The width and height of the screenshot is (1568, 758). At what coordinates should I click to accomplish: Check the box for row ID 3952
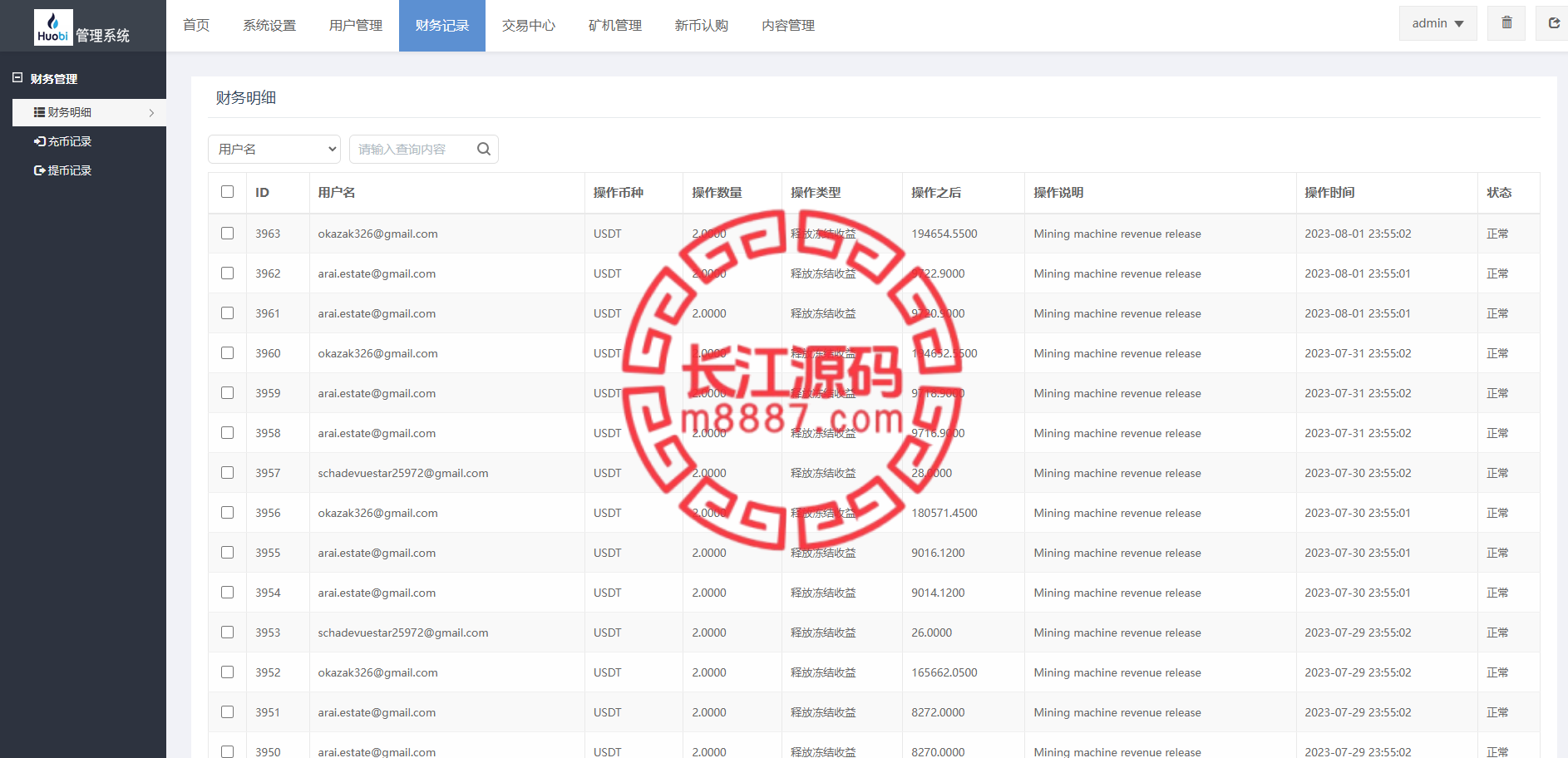[227, 672]
